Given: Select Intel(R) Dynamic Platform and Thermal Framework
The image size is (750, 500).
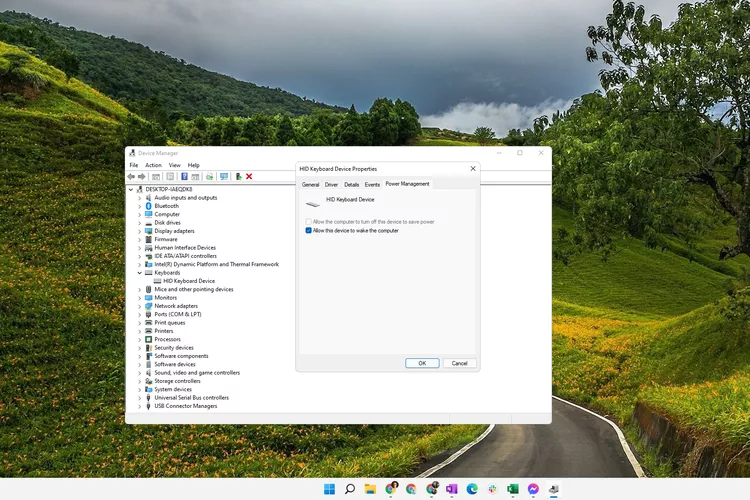Looking at the screenshot, I should 217,264.
